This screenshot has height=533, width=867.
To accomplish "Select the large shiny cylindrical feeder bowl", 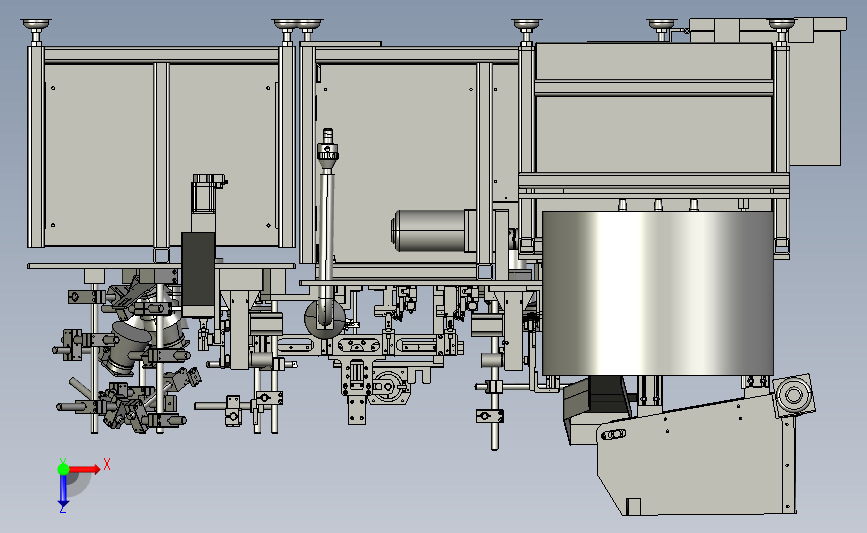I will coord(657,292).
